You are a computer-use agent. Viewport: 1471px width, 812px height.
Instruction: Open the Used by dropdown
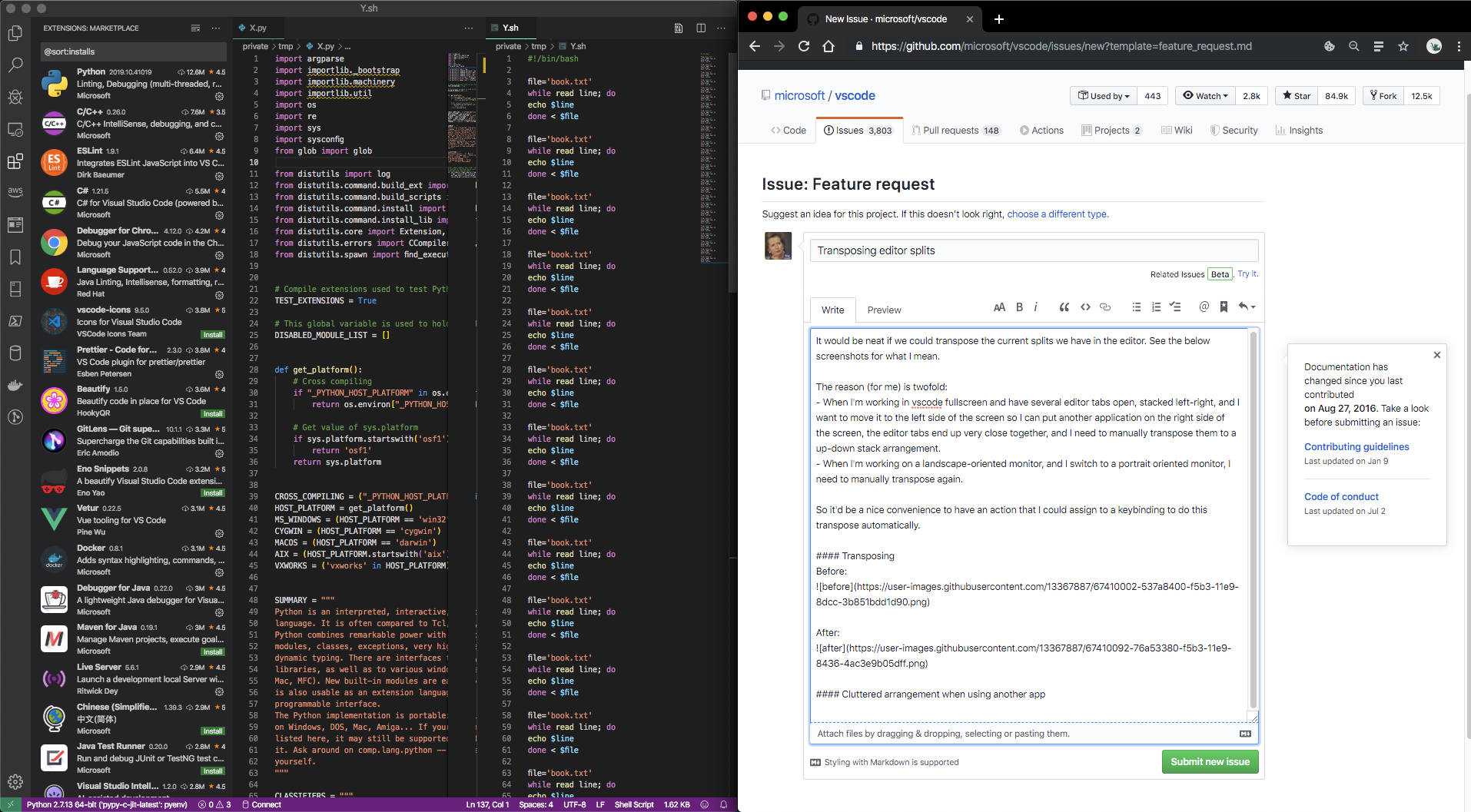click(x=1103, y=95)
